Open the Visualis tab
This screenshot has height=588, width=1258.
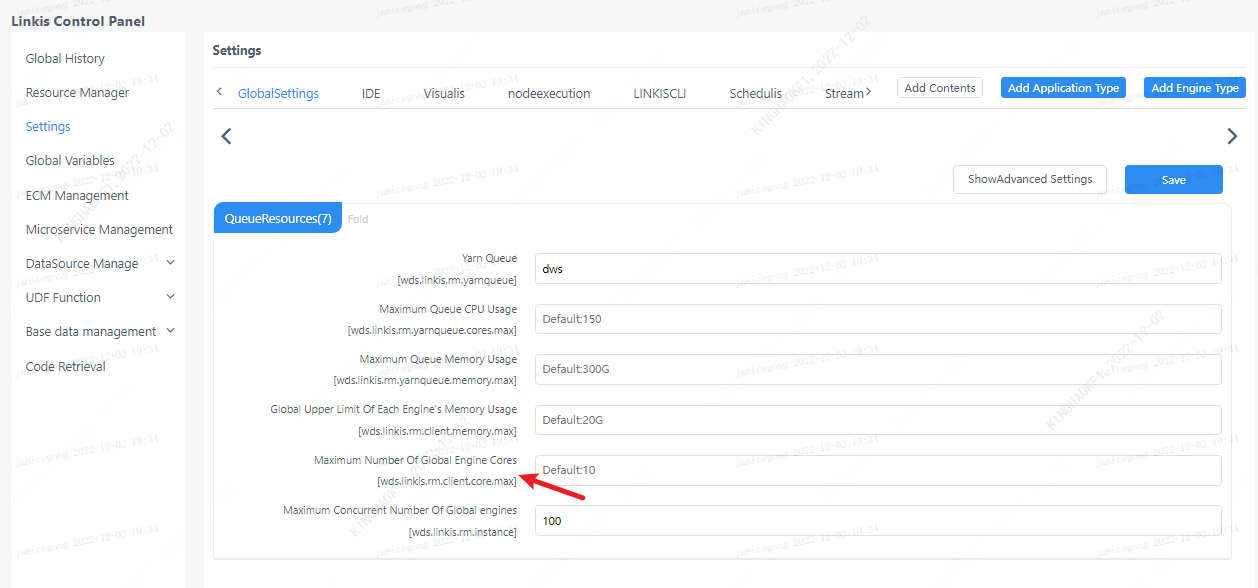[444, 93]
